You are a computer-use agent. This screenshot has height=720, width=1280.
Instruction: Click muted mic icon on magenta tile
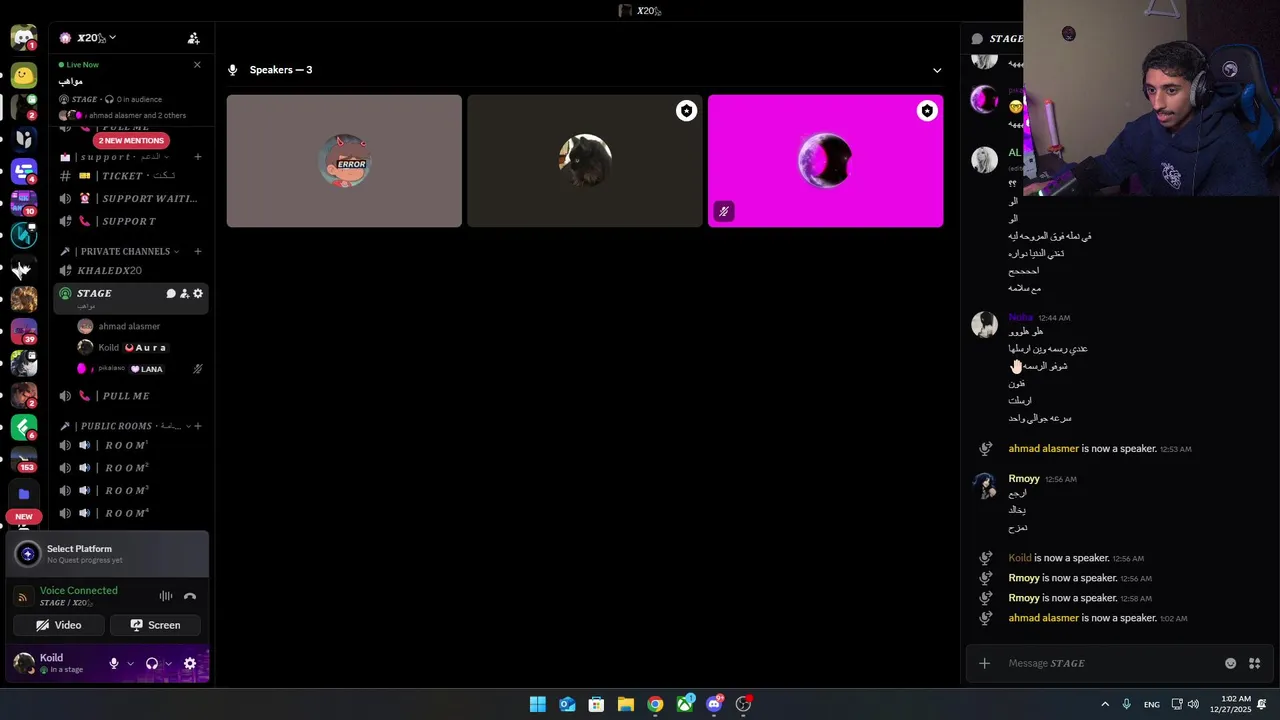tap(724, 211)
